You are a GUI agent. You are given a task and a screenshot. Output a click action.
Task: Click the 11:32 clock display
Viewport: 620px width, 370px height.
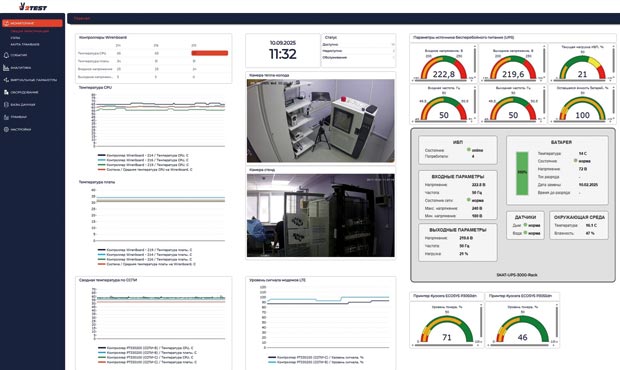coord(283,54)
